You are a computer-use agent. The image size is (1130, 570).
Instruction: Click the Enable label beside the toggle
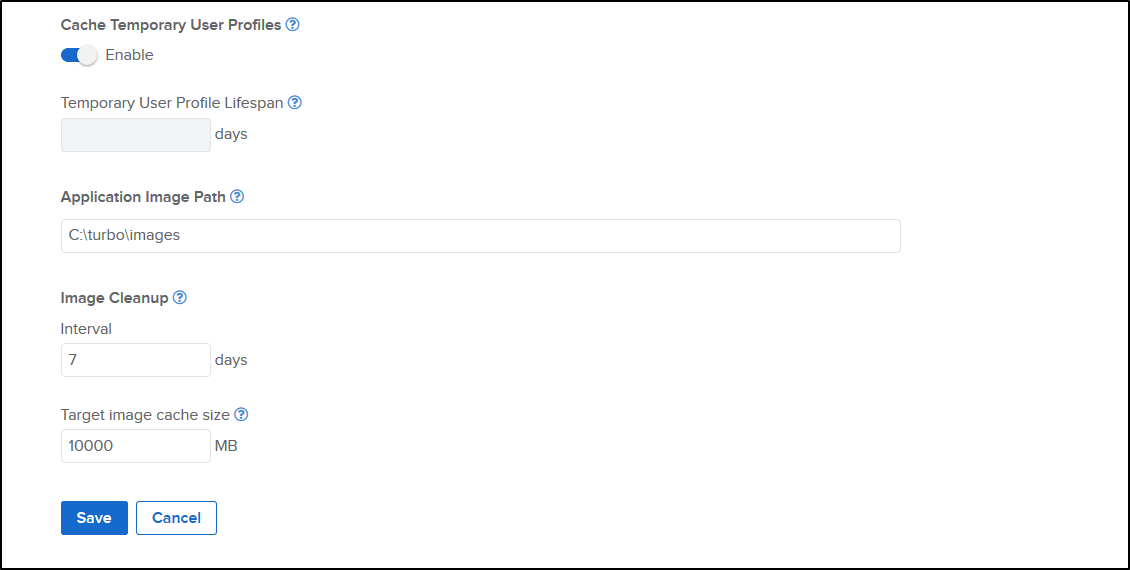pos(129,55)
